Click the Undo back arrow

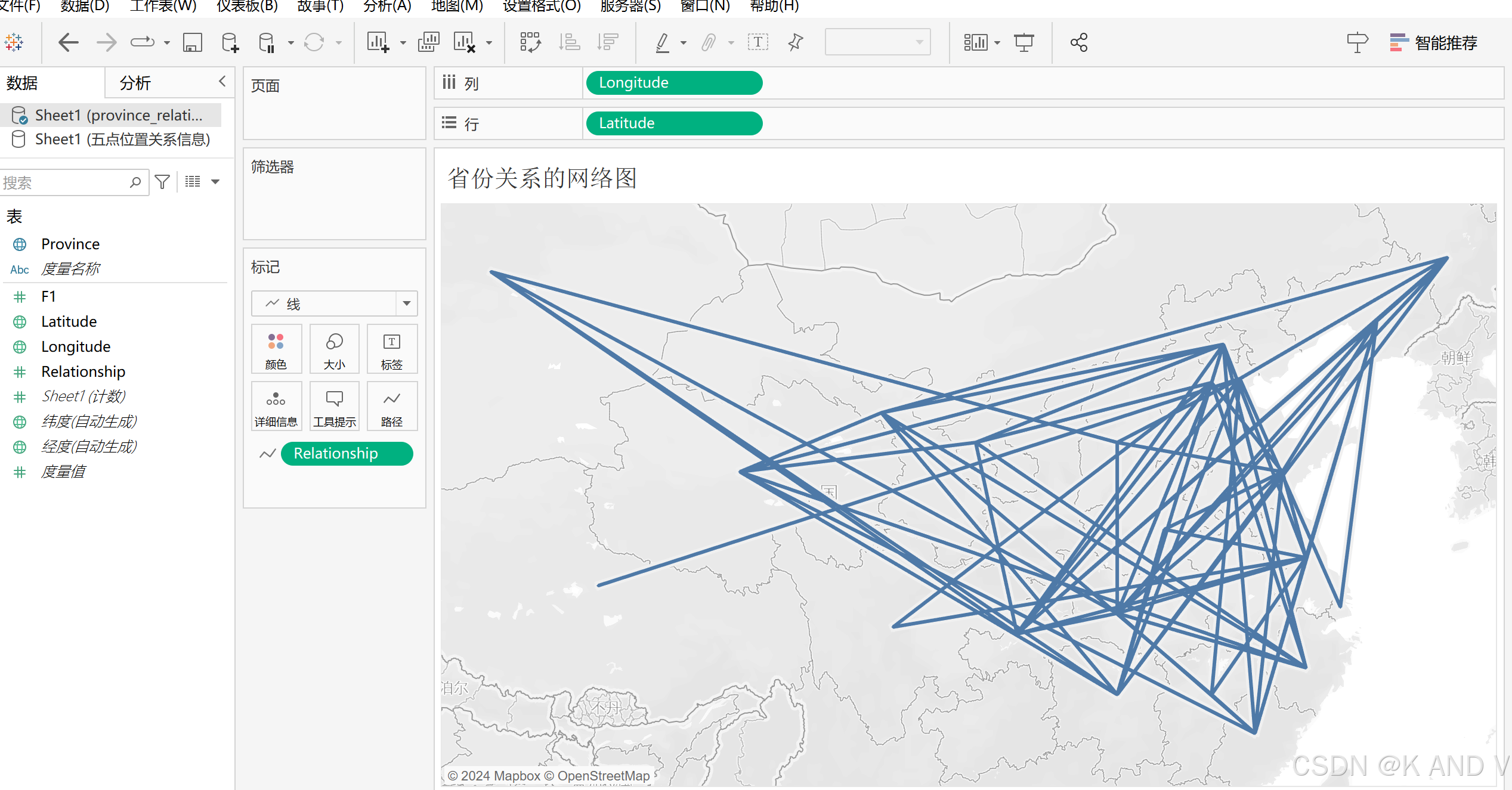[x=69, y=43]
